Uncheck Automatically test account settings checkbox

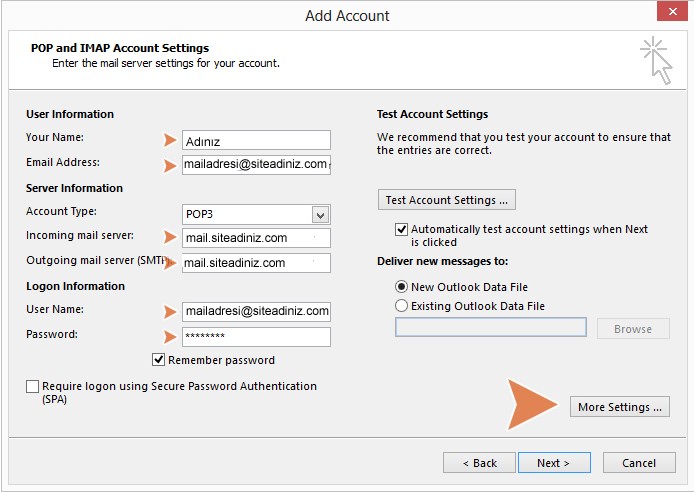402,230
